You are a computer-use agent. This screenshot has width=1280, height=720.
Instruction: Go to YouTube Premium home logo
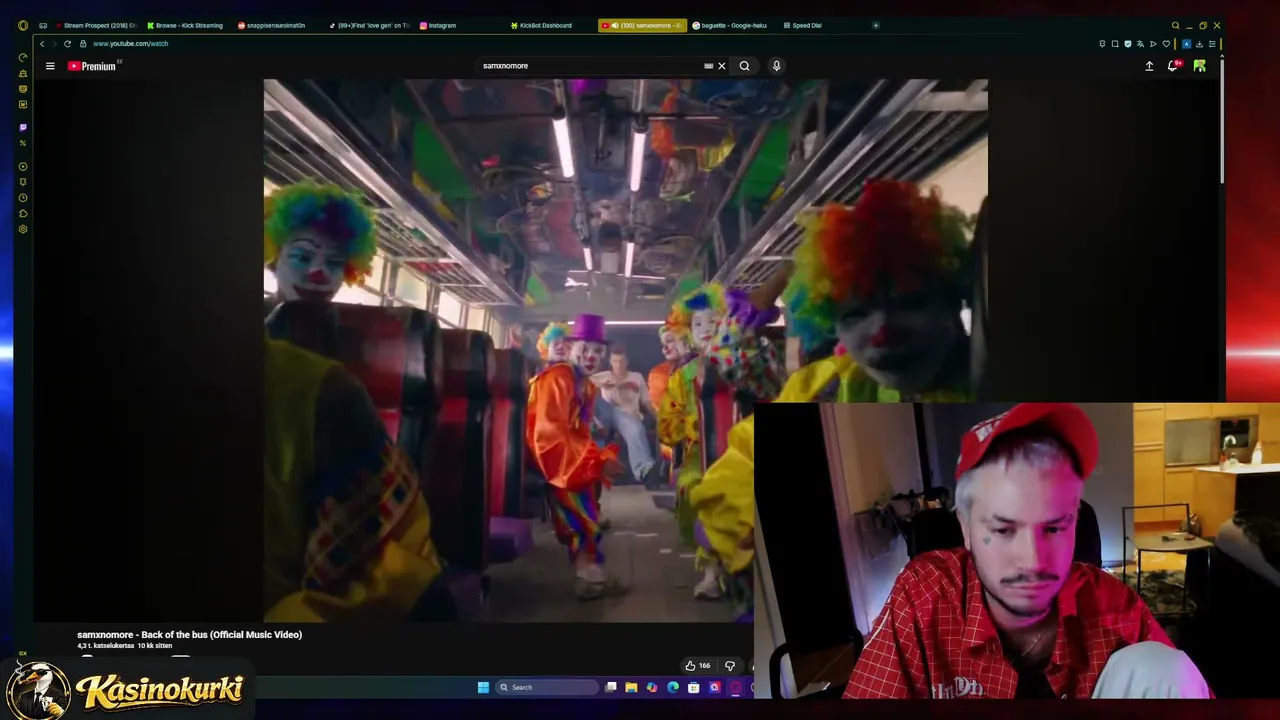click(92, 66)
